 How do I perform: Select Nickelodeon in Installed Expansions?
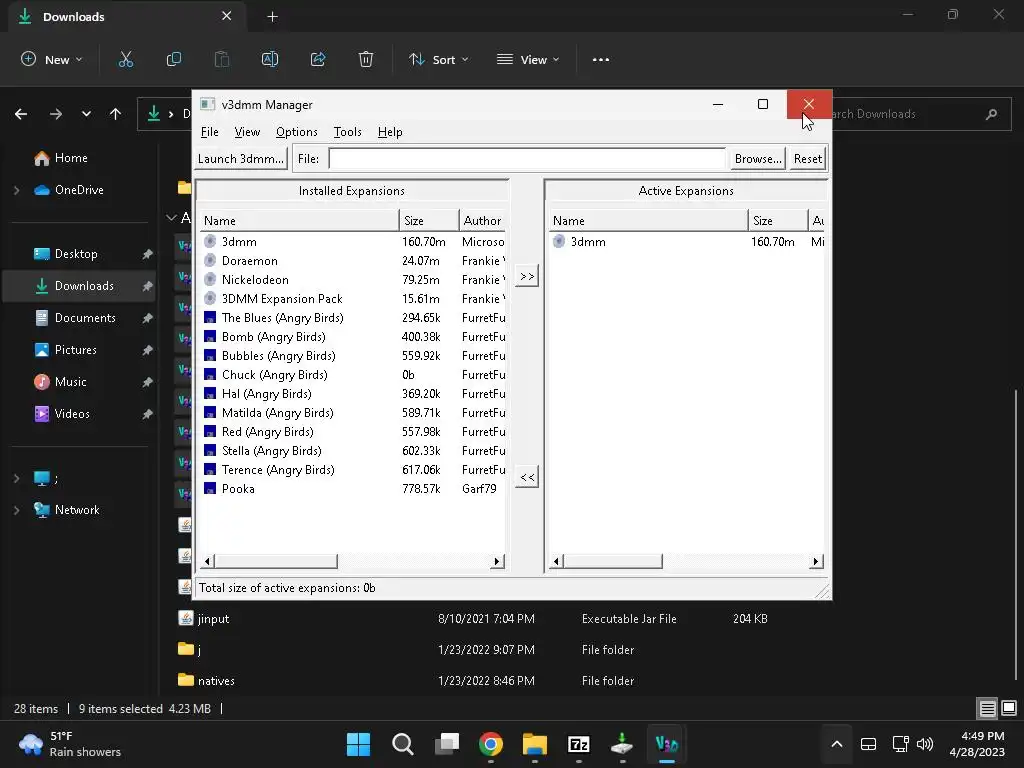[353, 280]
